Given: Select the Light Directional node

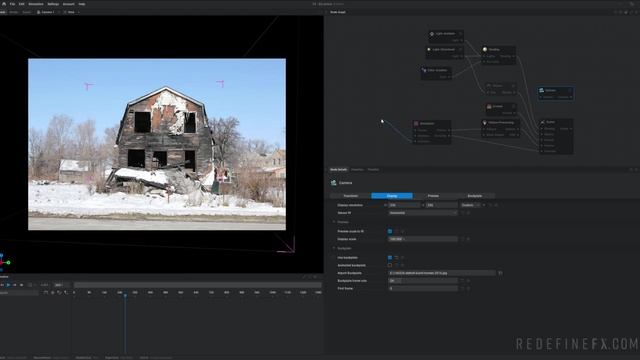Looking at the screenshot, I should click(x=444, y=52).
